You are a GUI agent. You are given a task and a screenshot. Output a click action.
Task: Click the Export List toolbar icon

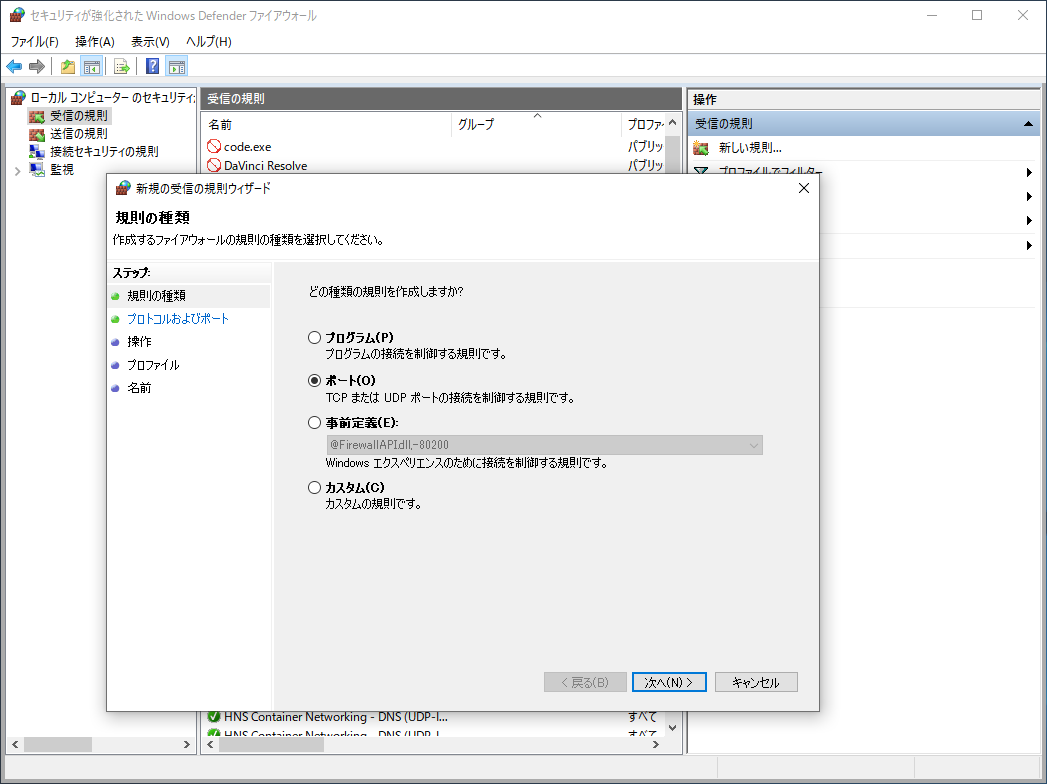[121, 67]
